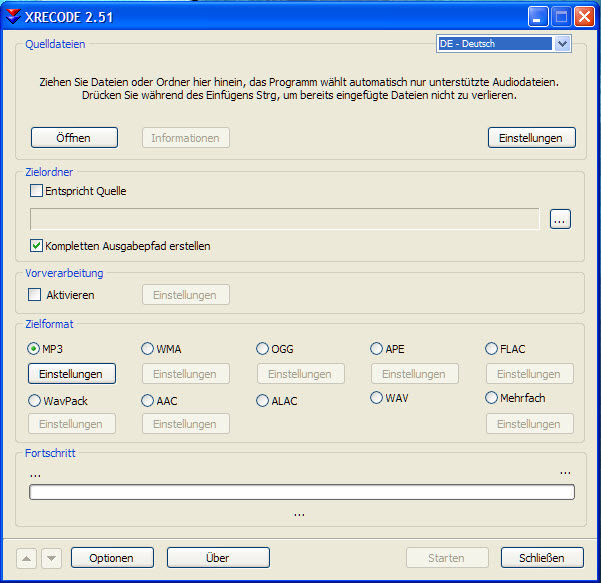Click Einstellungen under WavPack
This screenshot has width=601, height=583.
(x=72, y=424)
